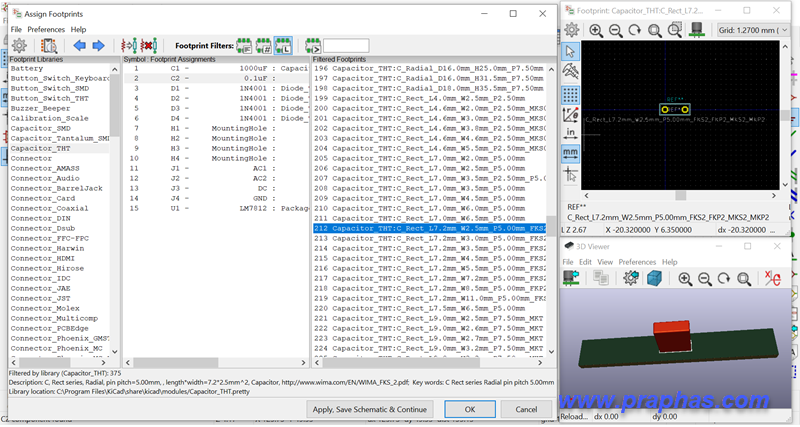The image size is (800, 427).
Task: Open the Grid size dropdown
Action: (757, 31)
